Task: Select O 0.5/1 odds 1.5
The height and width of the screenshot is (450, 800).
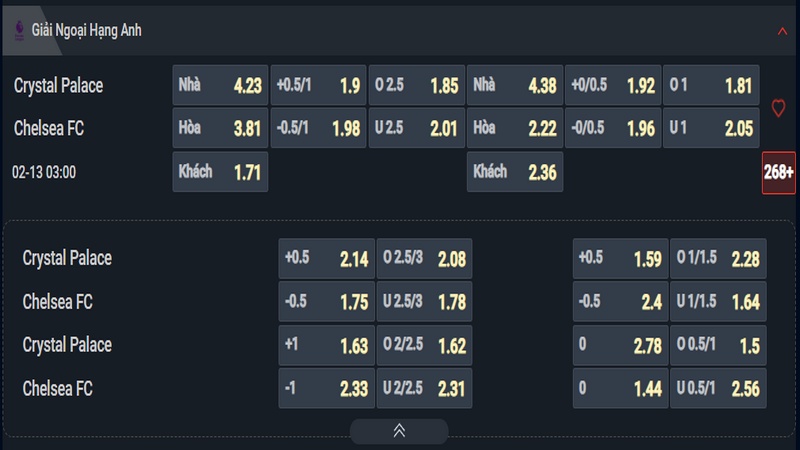Action: coord(718,345)
